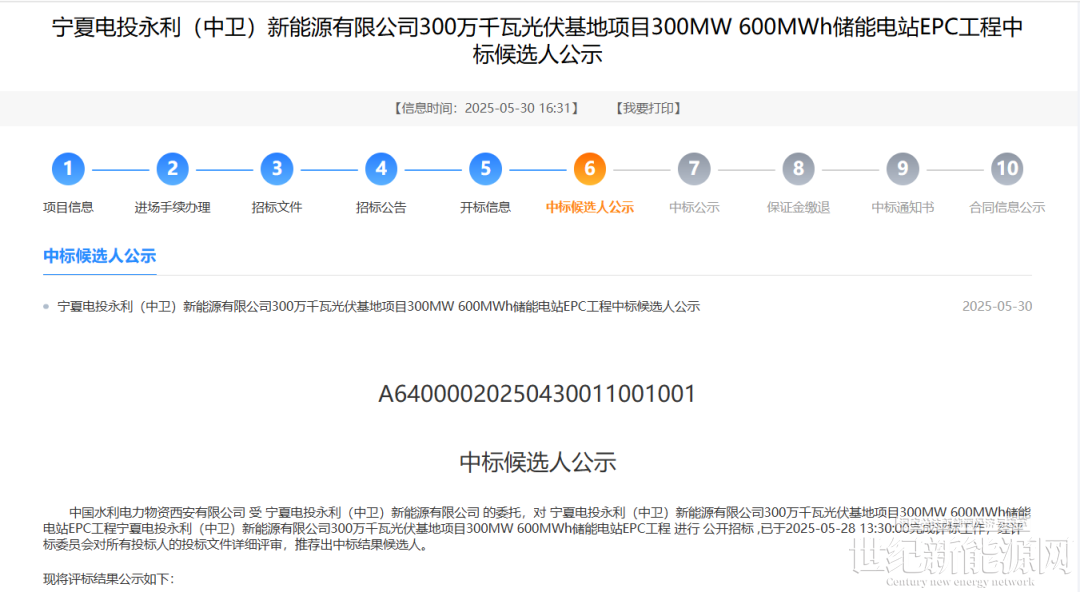The image size is (1080, 592).
Task: Click the date 2025-05-30 in list row
Action: pos(997,307)
